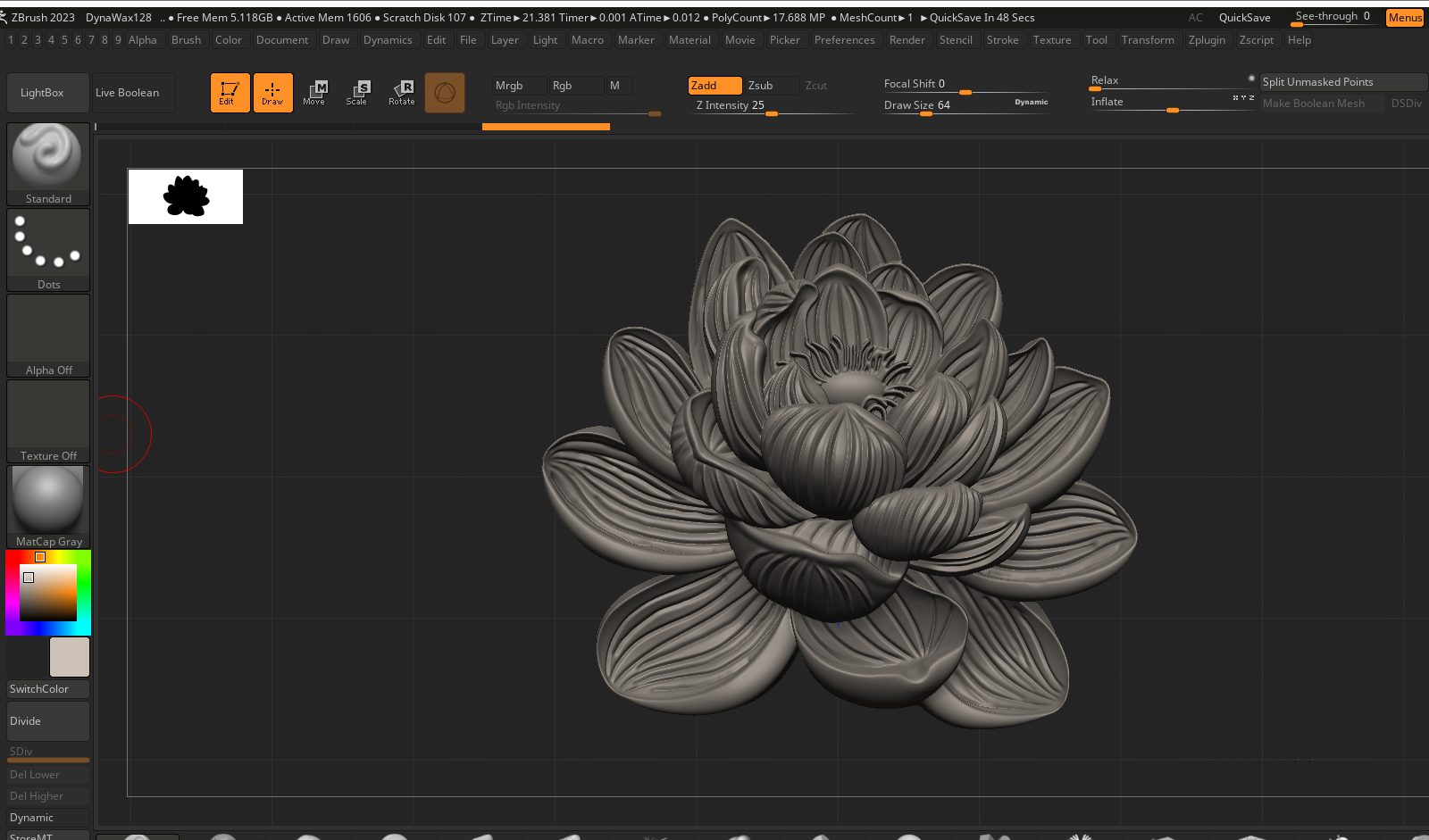The width and height of the screenshot is (1429, 840).
Task: Open the Dots stroke selector
Action: tap(48, 249)
